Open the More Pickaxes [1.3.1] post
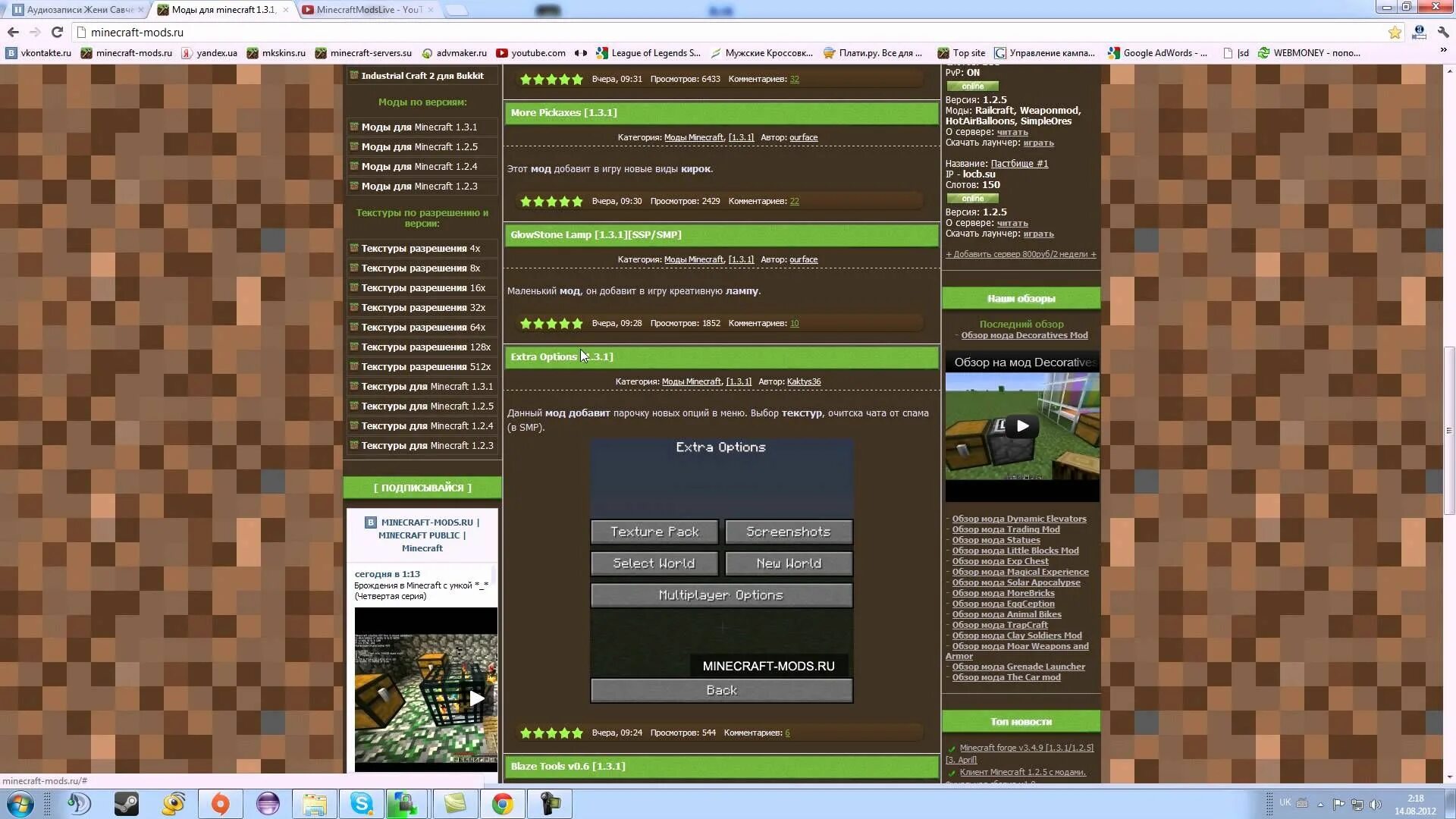Viewport: 1456px width, 819px height. 563,112
